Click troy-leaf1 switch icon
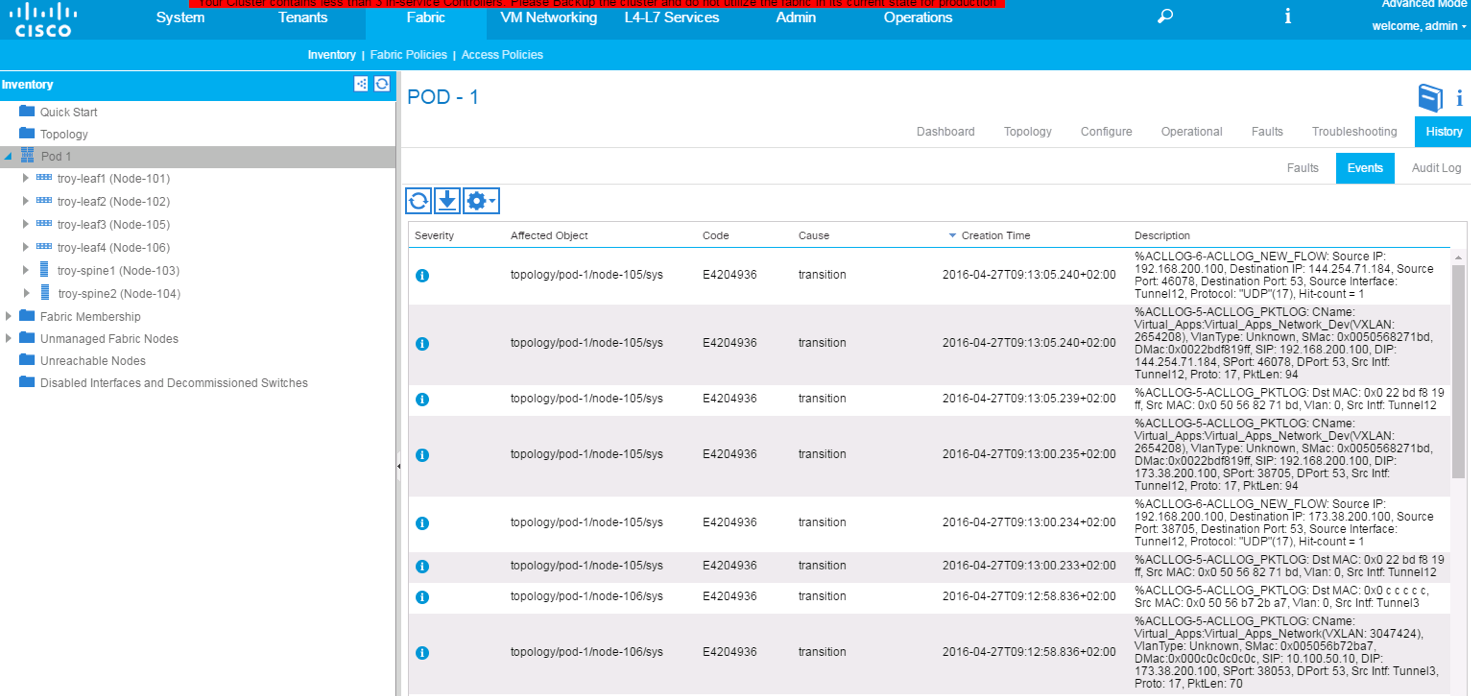The width and height of the screenshot is (1471, 696). 44,178
